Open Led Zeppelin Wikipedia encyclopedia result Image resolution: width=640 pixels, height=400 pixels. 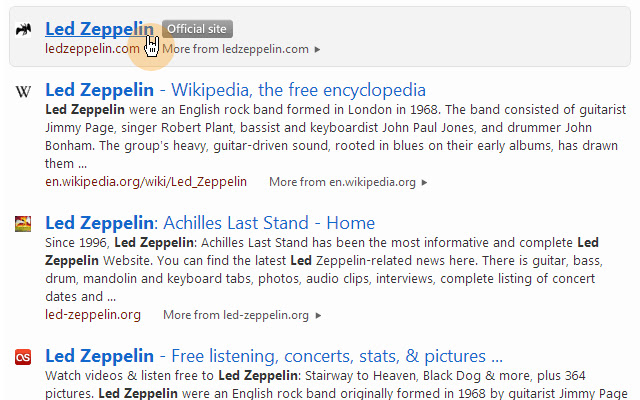[235, 90]
